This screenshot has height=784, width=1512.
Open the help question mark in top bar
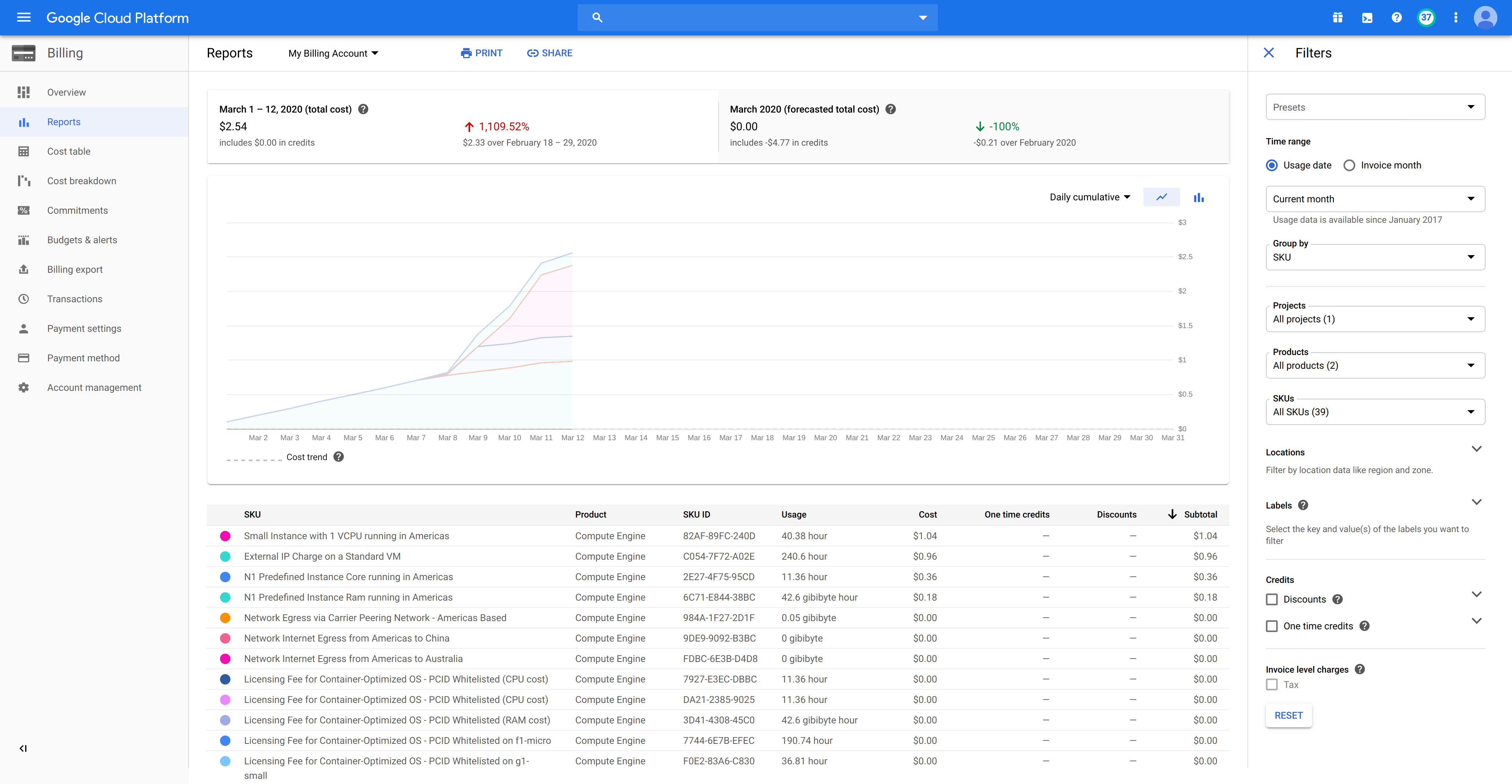click(x=1396, y=18)
